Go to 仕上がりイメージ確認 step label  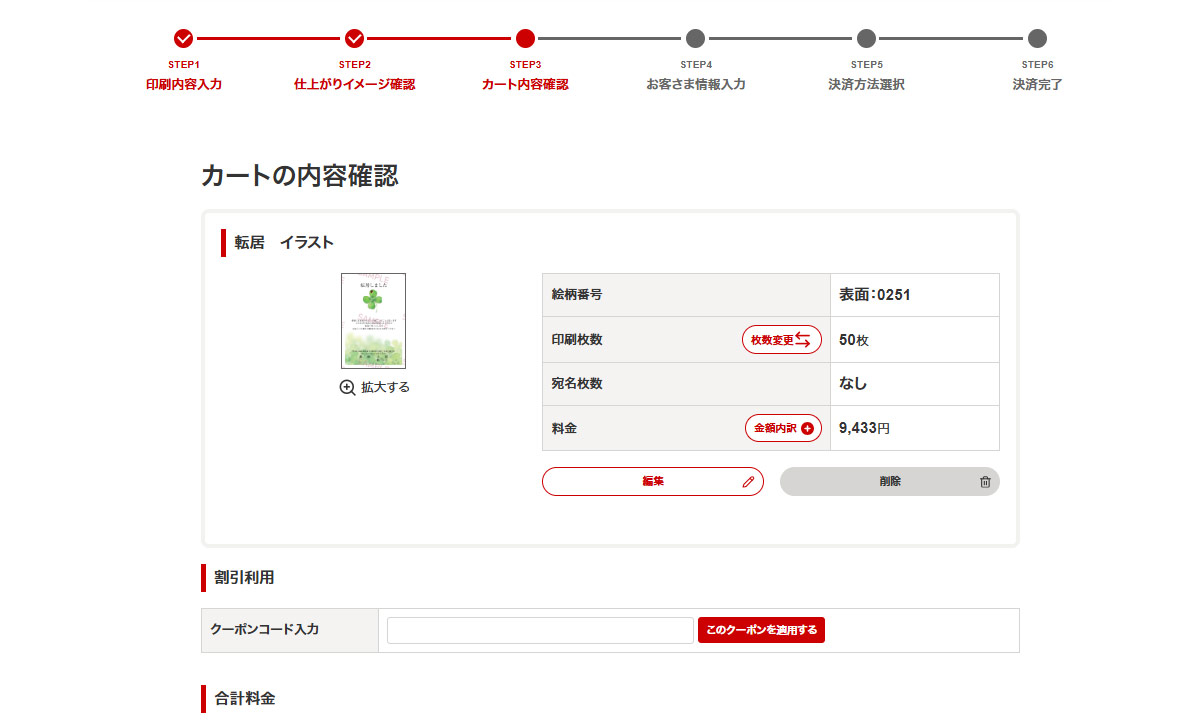(354, 85)
